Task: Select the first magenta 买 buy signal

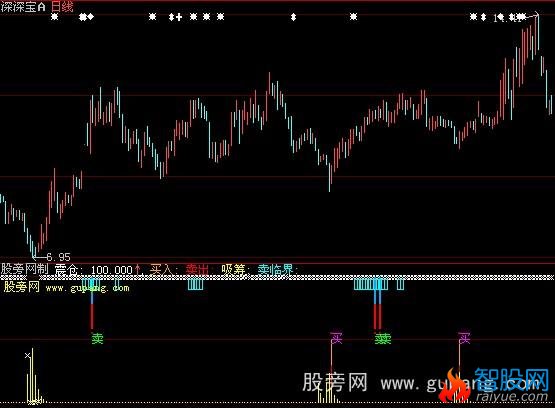Action: 337,338
